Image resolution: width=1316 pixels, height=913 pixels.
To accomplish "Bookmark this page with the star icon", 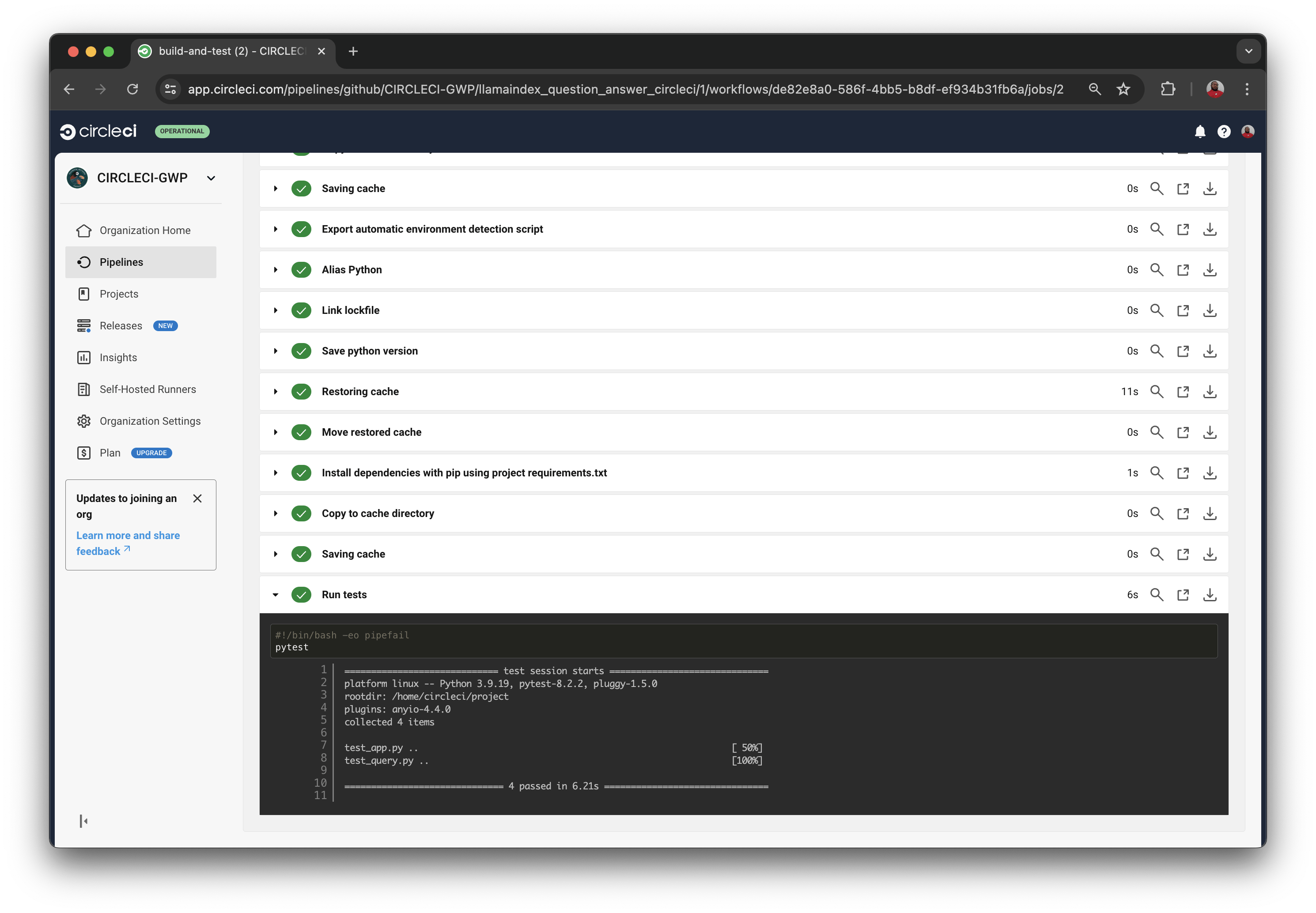I will [x=1123, y=89].
